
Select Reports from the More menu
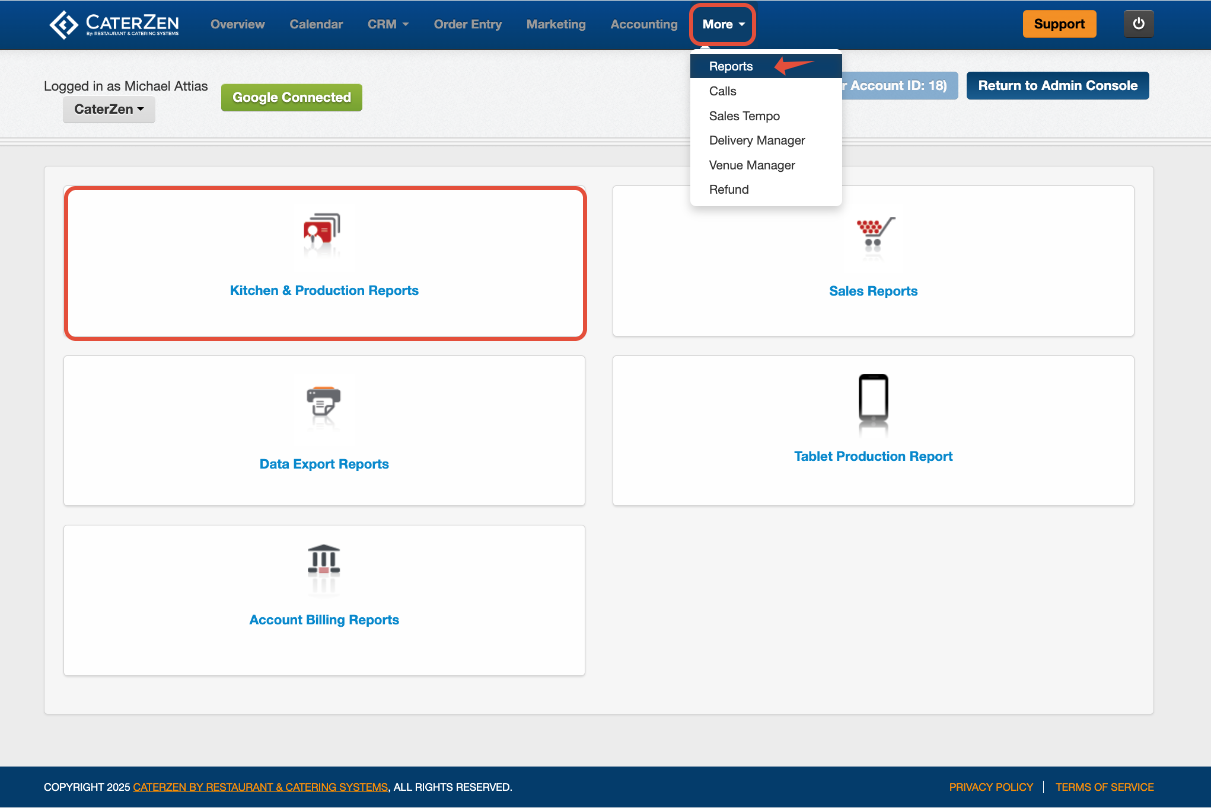tap(766, 67)
